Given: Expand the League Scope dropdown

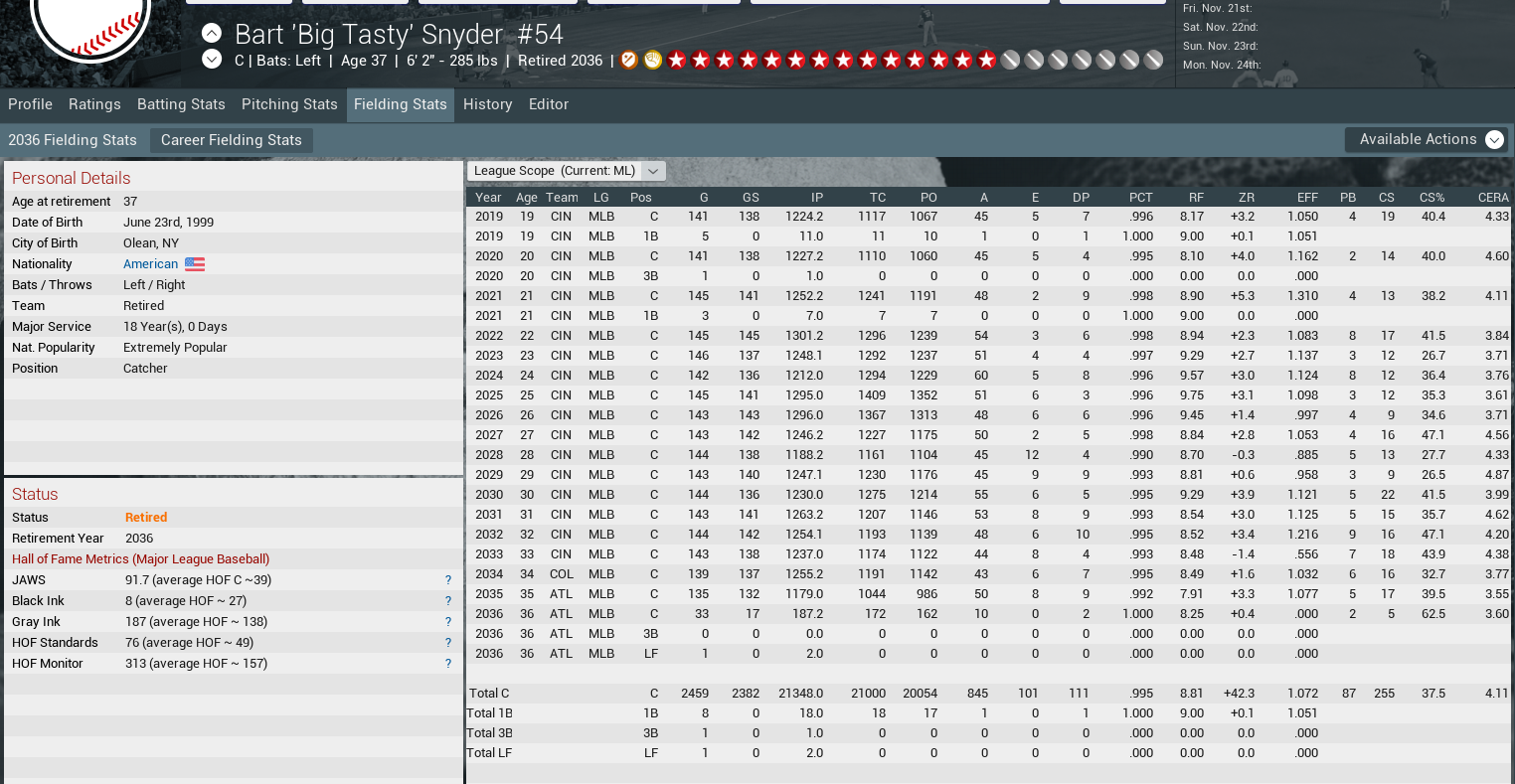Looking at the screenshot, I should tap(653, 171).
